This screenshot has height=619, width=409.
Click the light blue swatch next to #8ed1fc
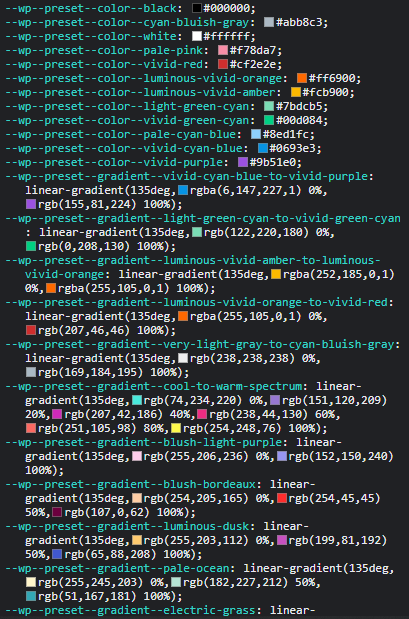256,135
